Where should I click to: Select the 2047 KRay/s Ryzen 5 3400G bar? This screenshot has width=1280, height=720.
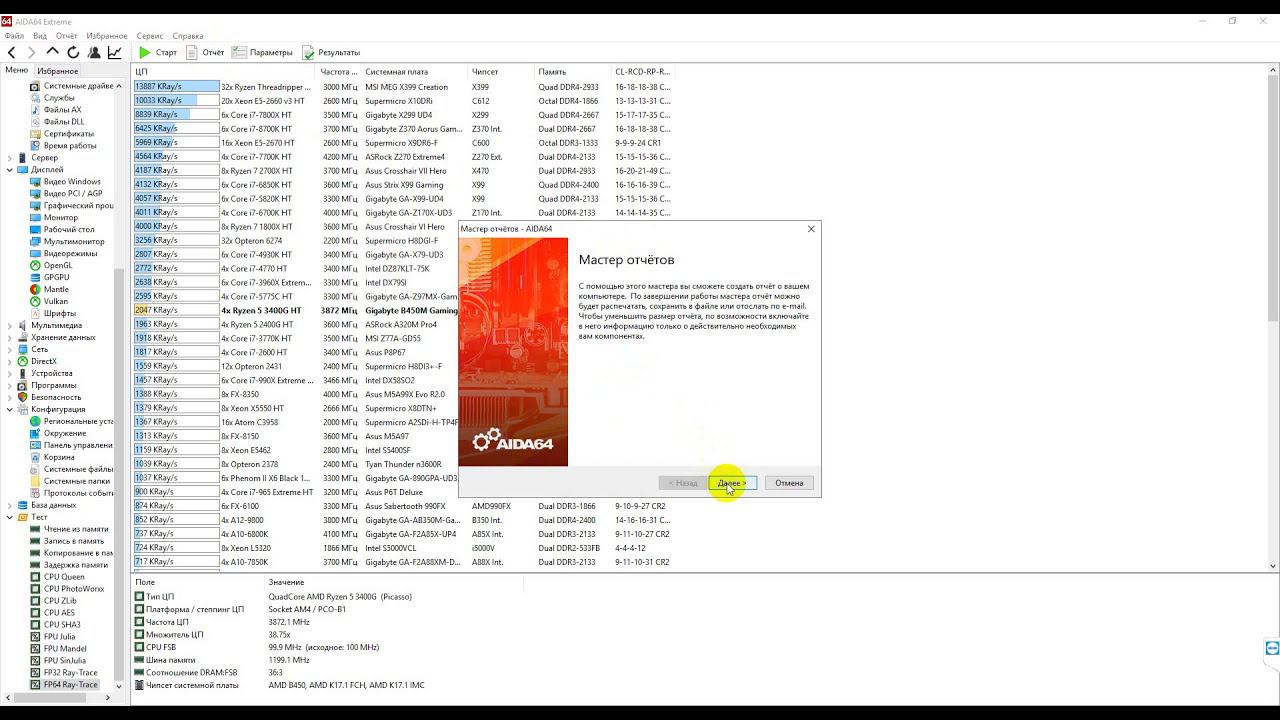tap(176, 310)
